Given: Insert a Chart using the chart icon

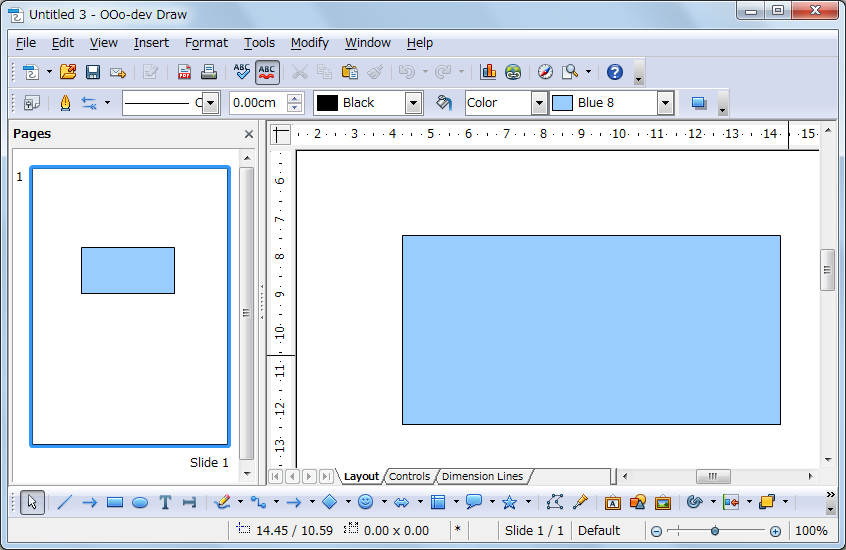Looking at the screenshot, I should click(x=488, y=72).
